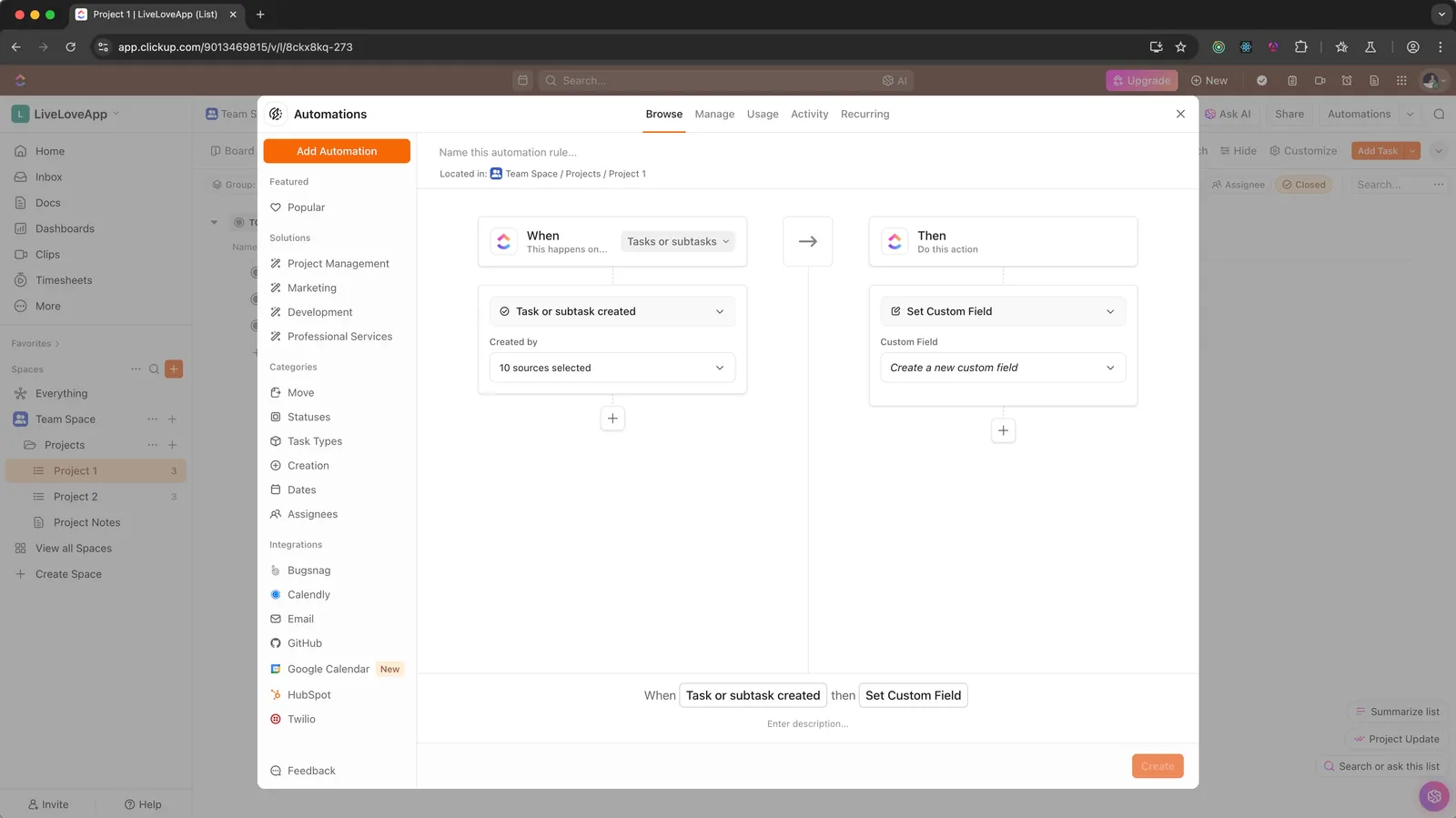Open the Manage tab
The width and height of the screenshot is (1456, 818).
pos(714,115)
